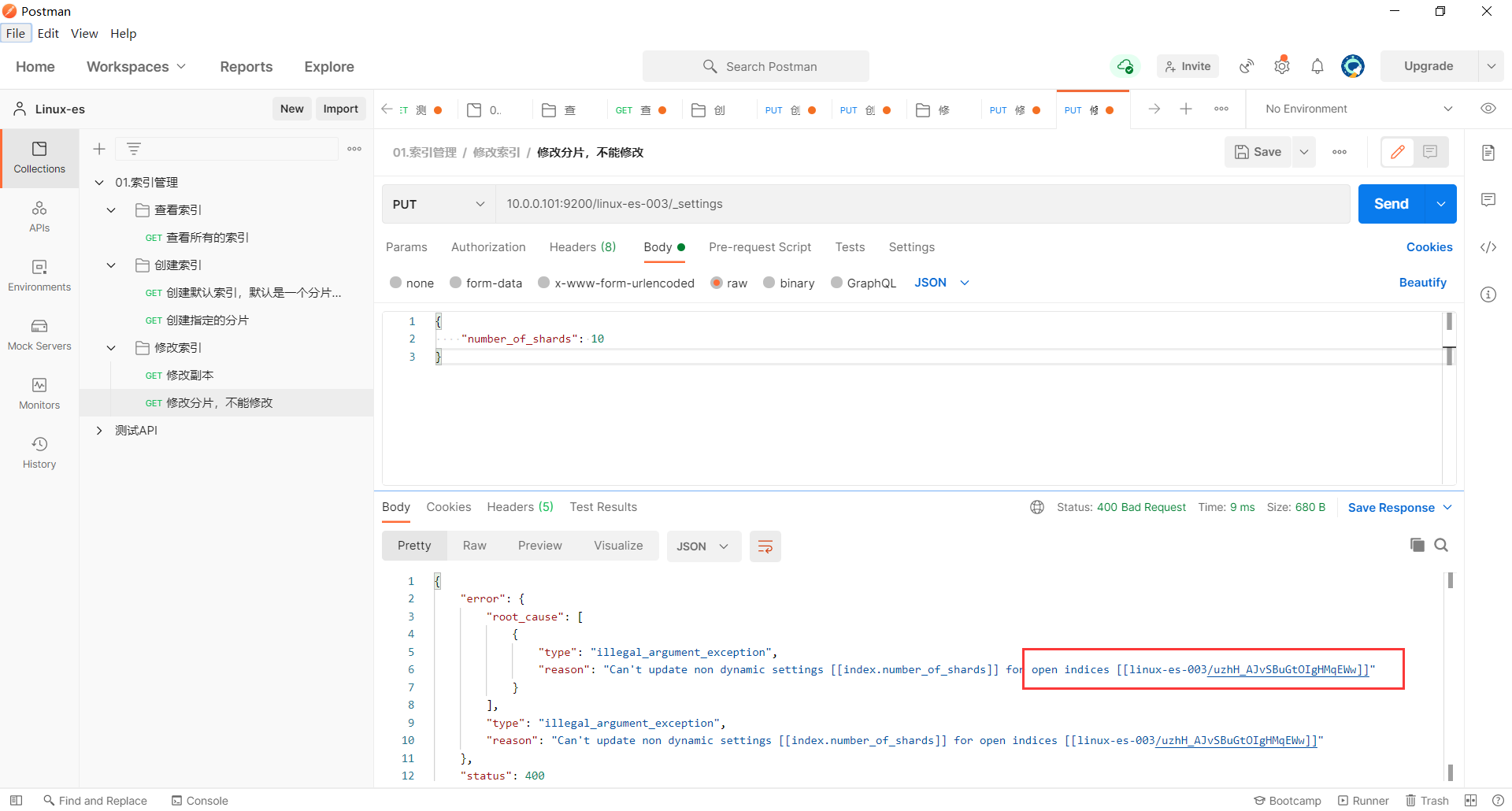Collapse the 01.索引管理 collection
Screen dimensions: 1512x811
(99, 183)
